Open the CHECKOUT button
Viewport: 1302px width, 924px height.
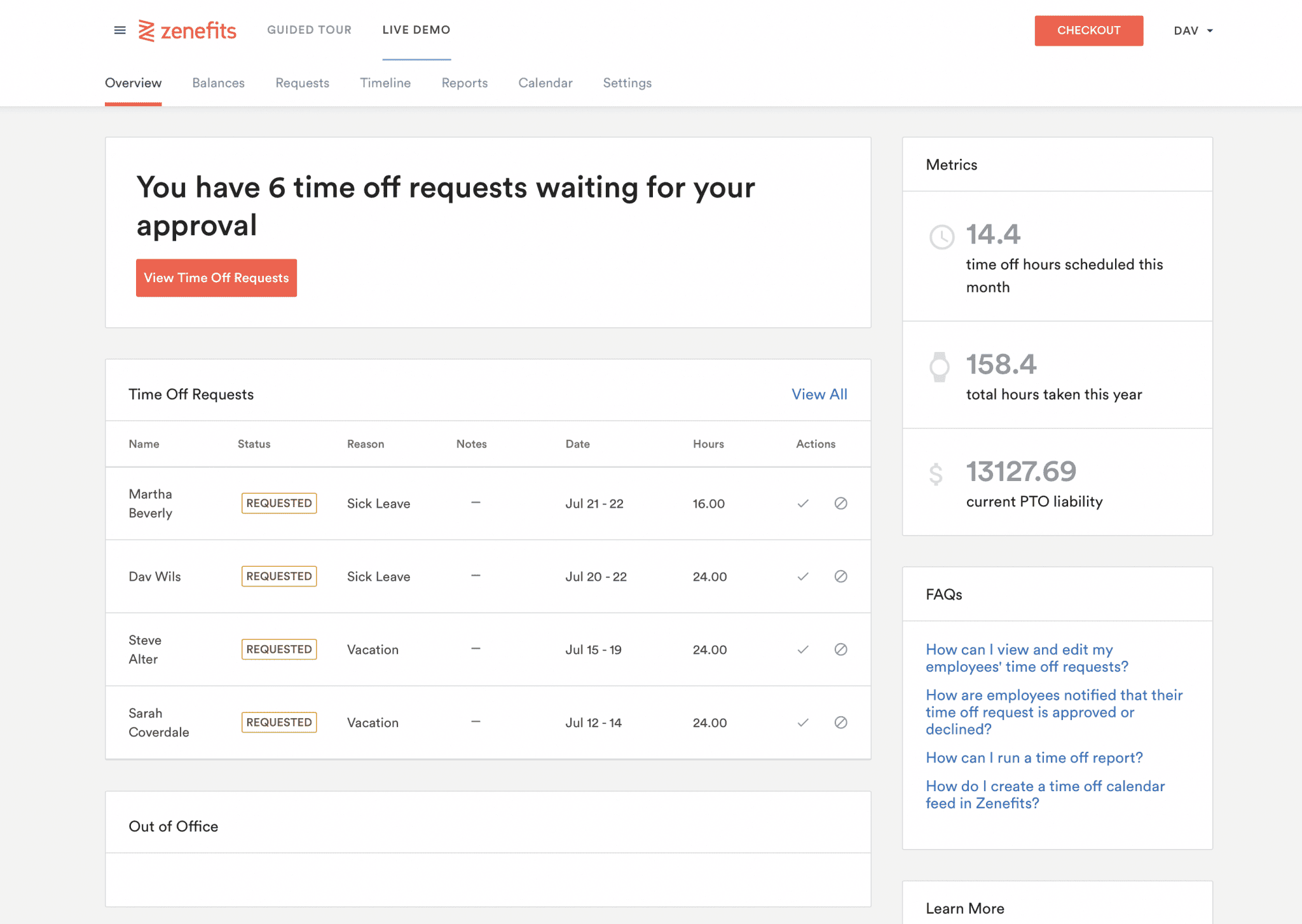[x=1088, y=30]
